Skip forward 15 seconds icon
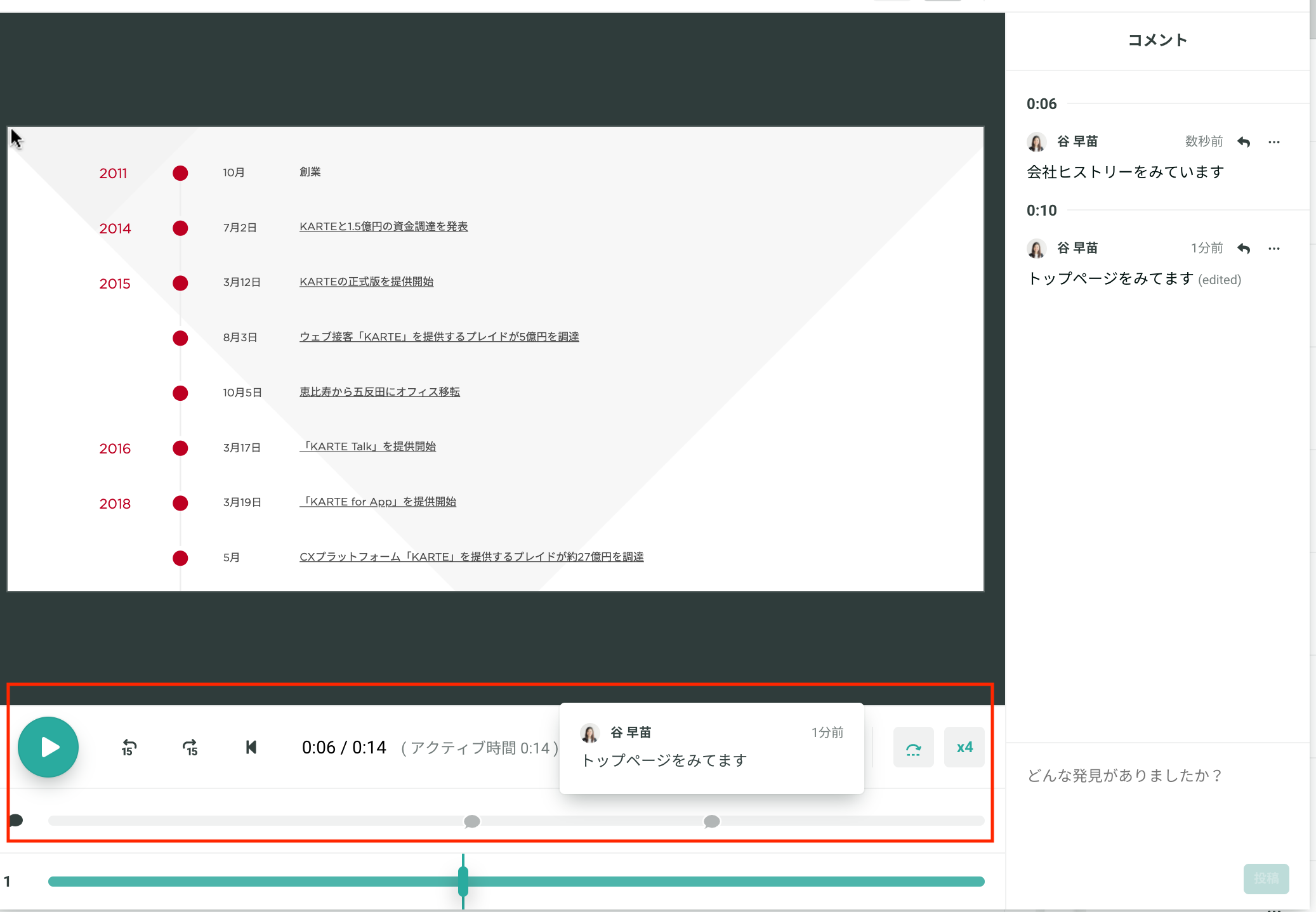The image size is (1316, 912). pyautogui.click(x=190, y=748)
